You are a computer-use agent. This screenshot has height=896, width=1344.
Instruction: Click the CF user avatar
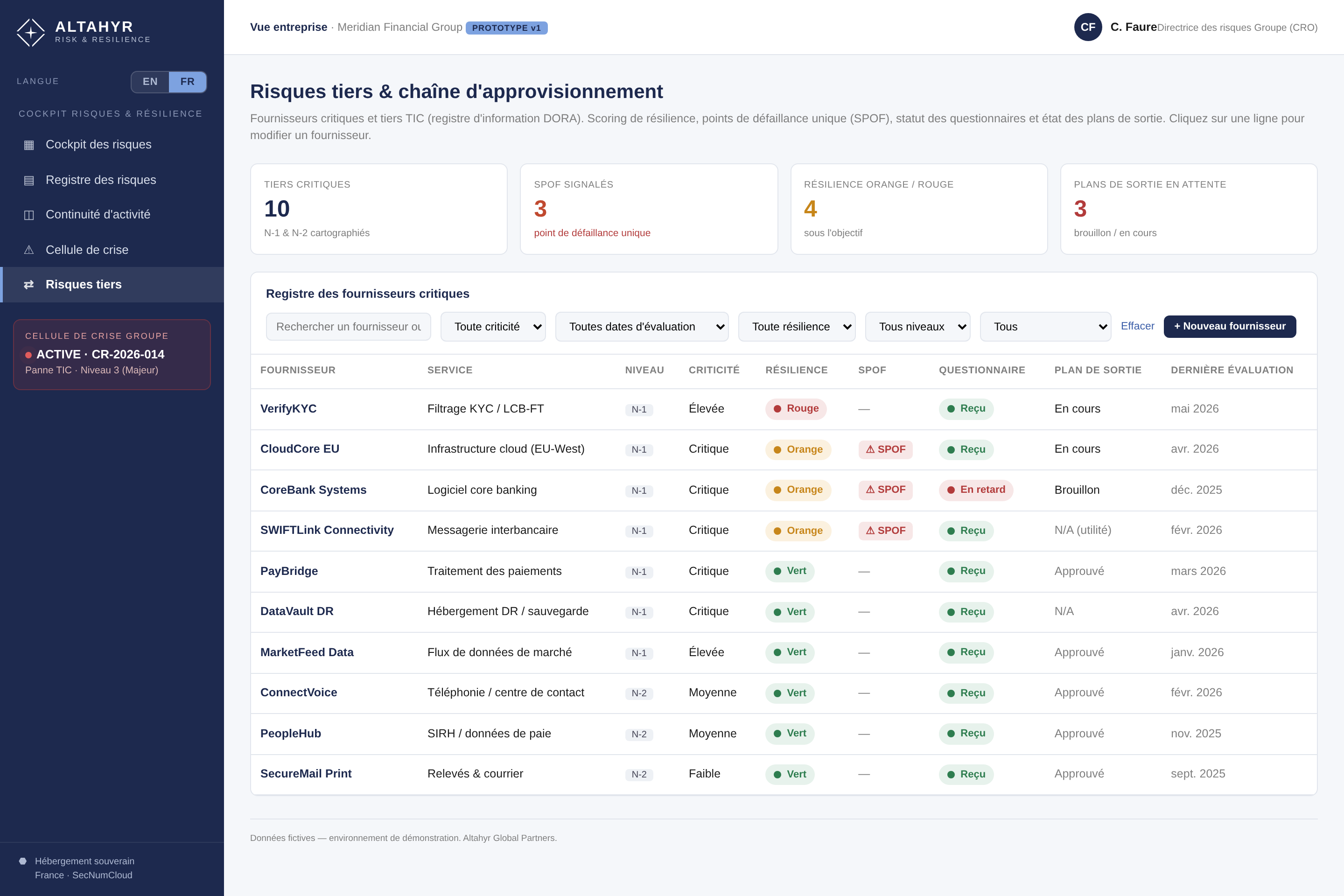1088,27
